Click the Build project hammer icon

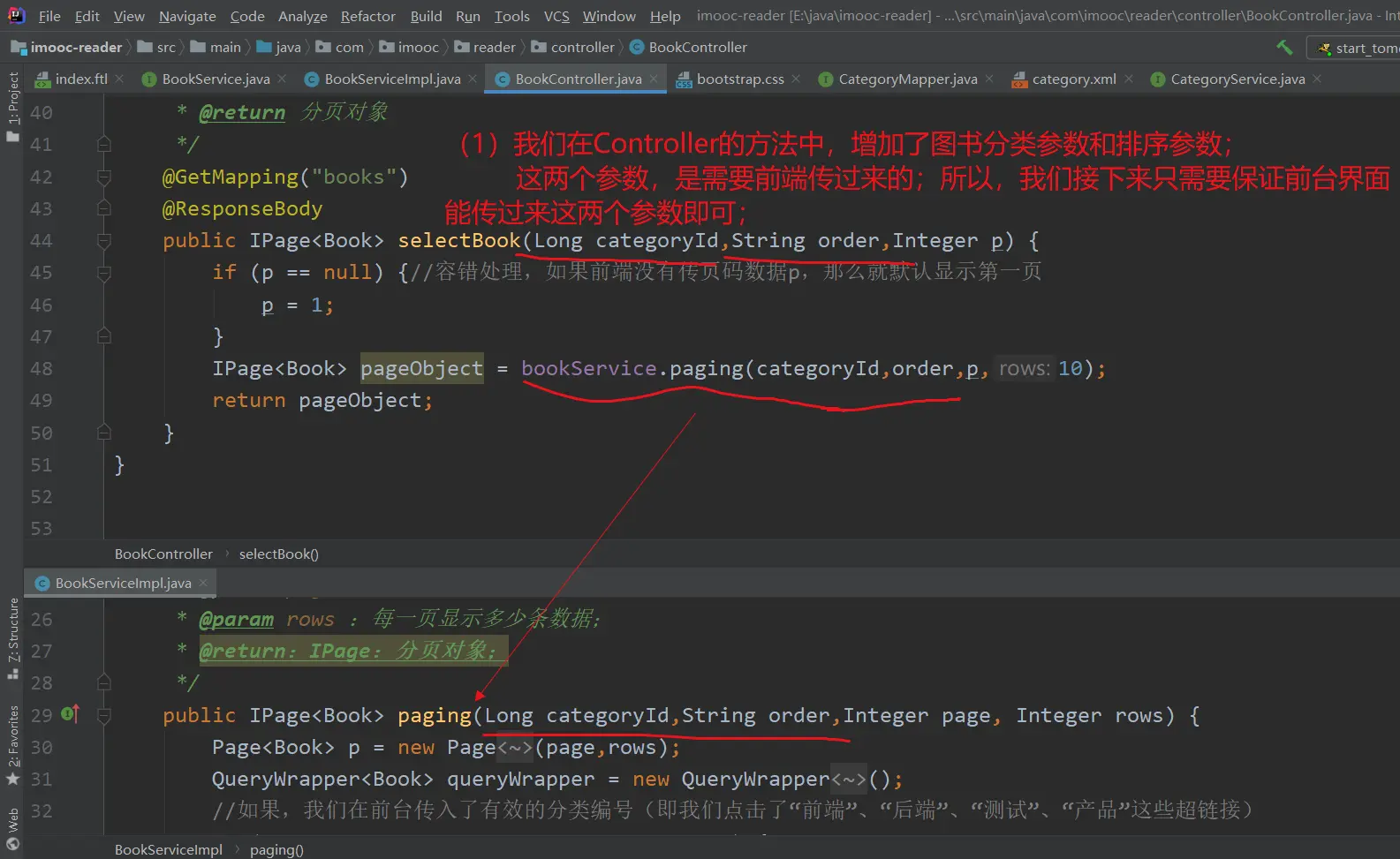click(1284, 47)
